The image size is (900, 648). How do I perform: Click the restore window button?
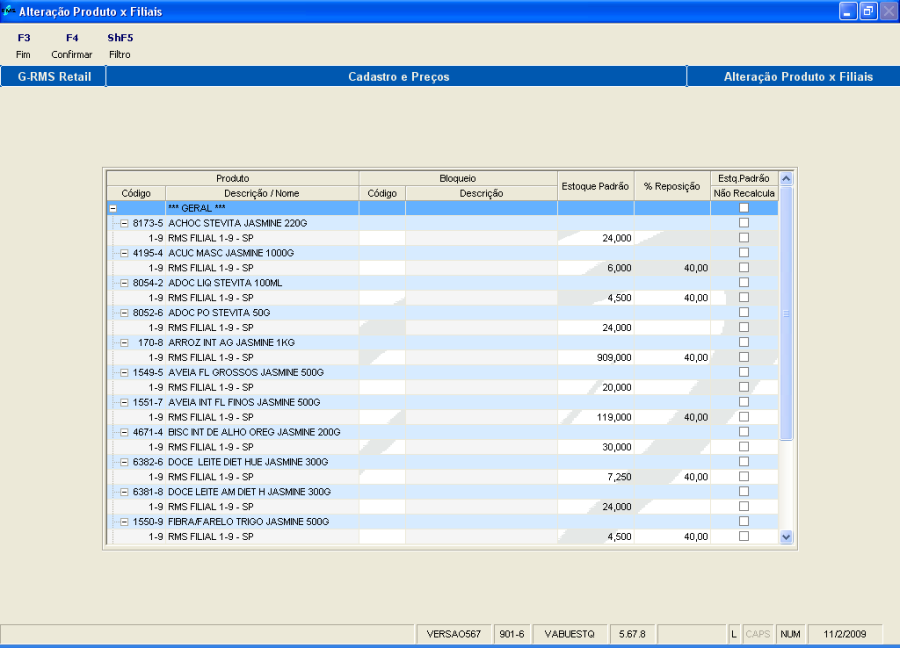[868, 11]
